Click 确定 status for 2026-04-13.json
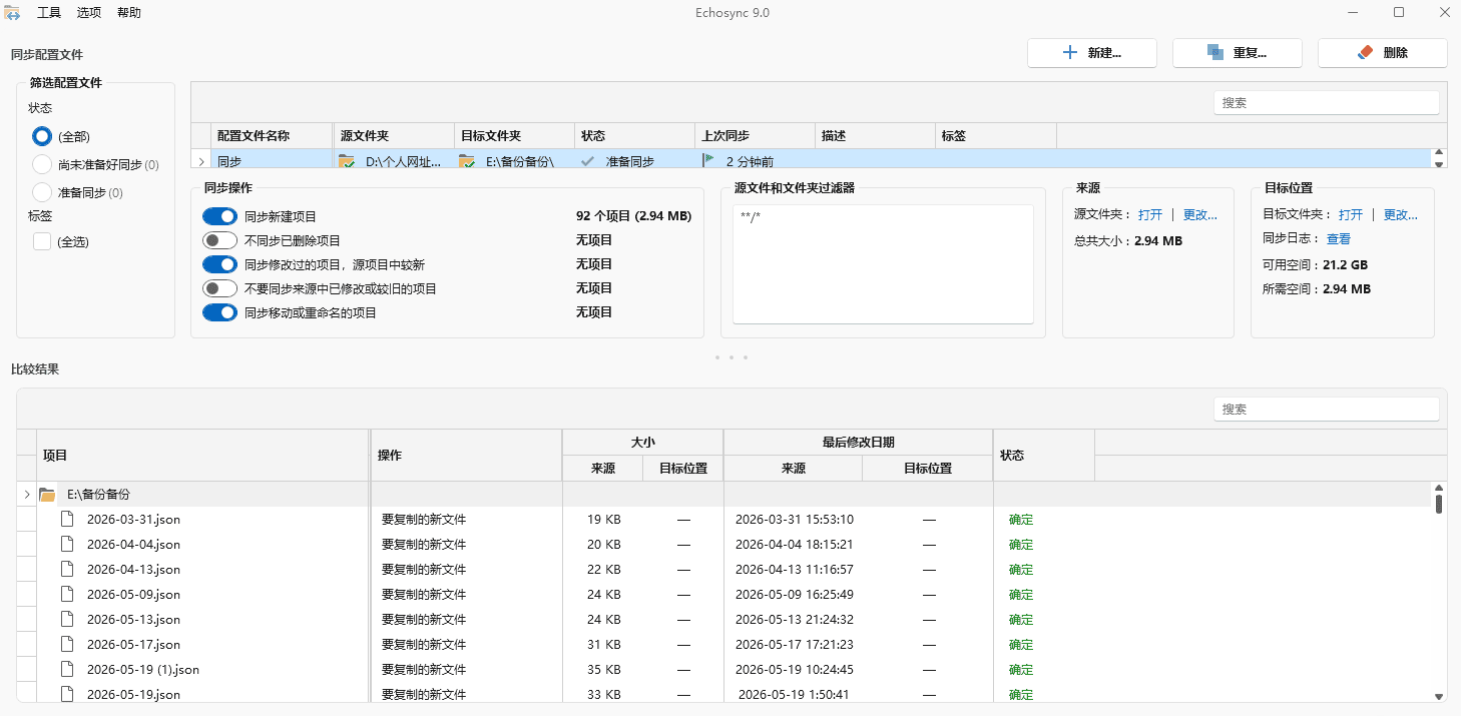This screenshot has height=716, width=1461. tap(1021, 569)
